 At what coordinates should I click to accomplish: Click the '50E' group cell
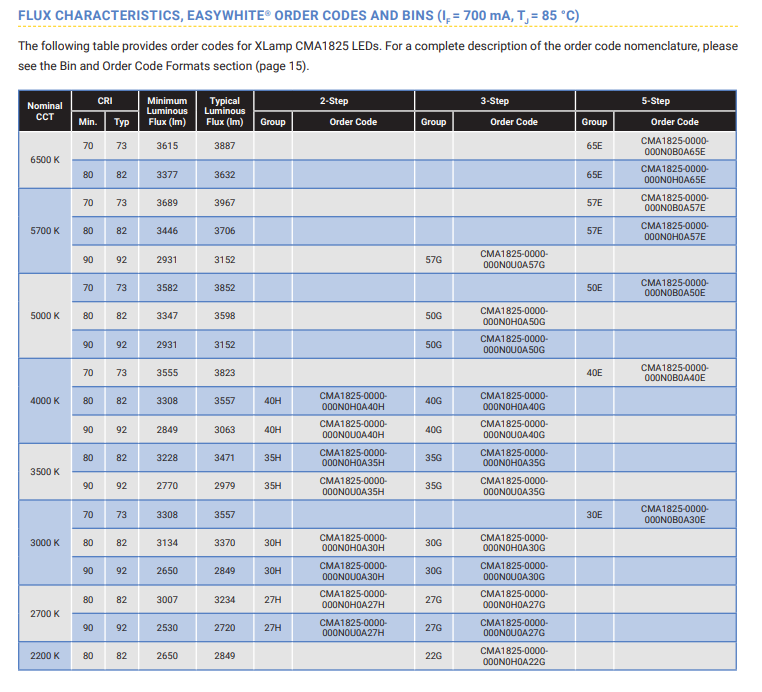tap(594, 288)
